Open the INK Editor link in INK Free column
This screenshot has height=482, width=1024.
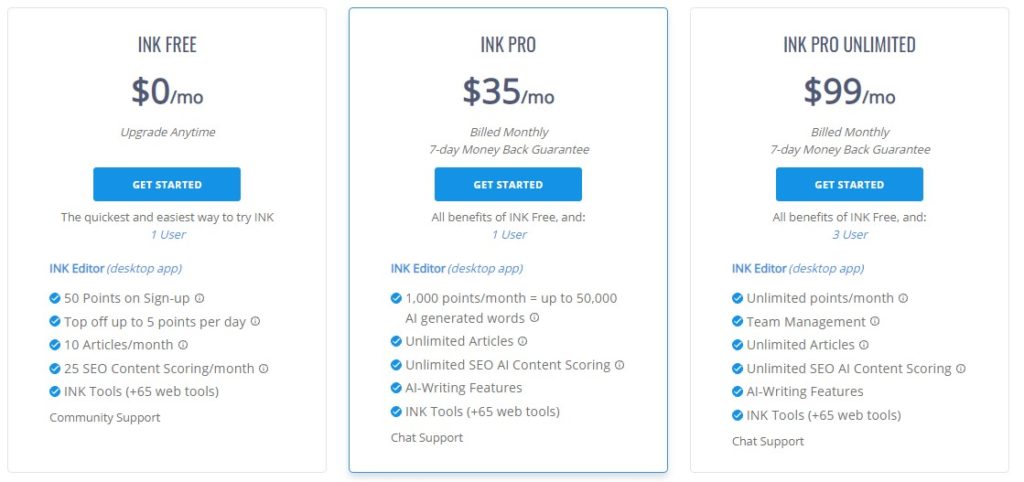(x=76, y=268)
